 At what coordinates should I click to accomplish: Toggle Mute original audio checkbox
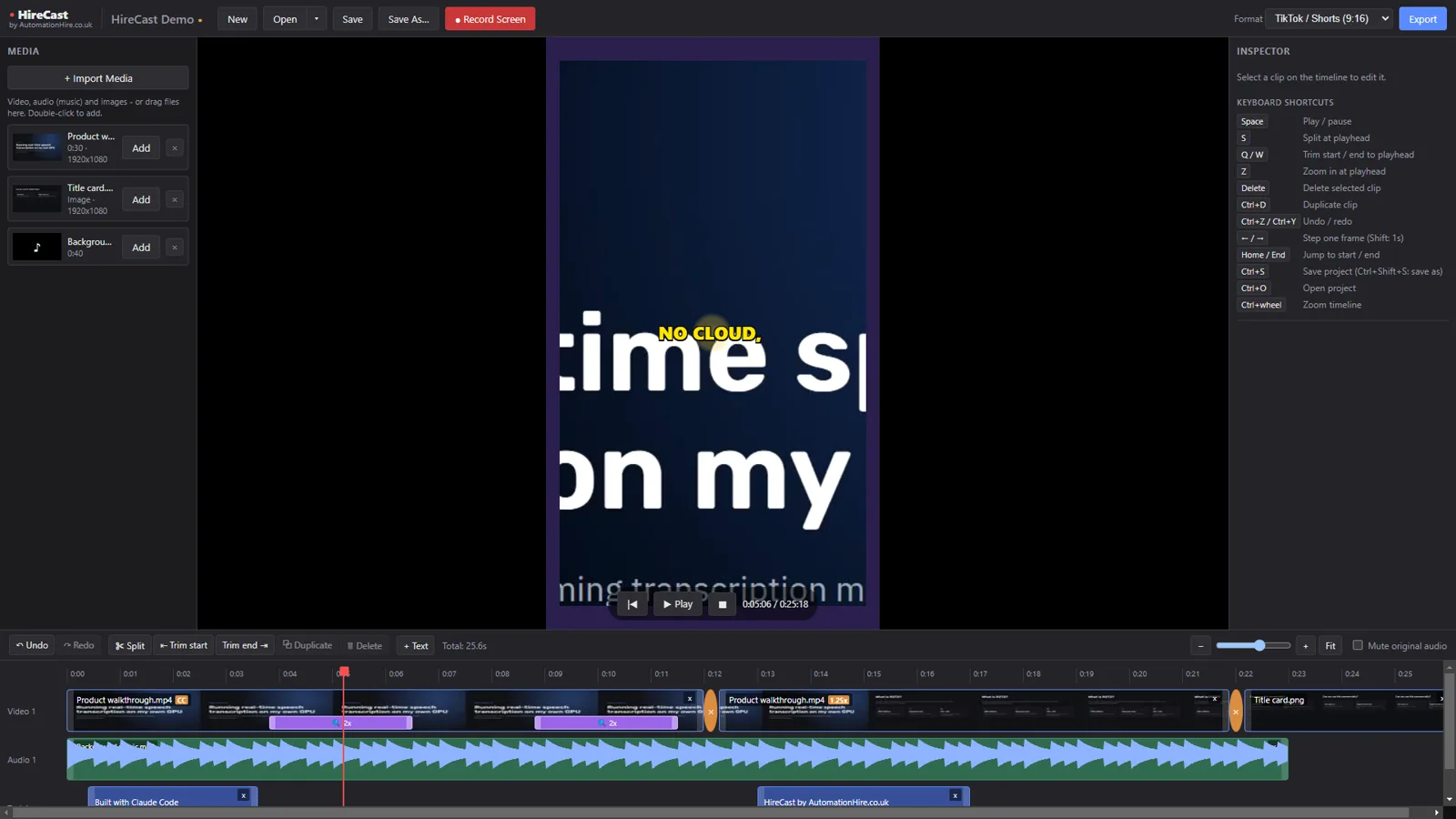1358,645
